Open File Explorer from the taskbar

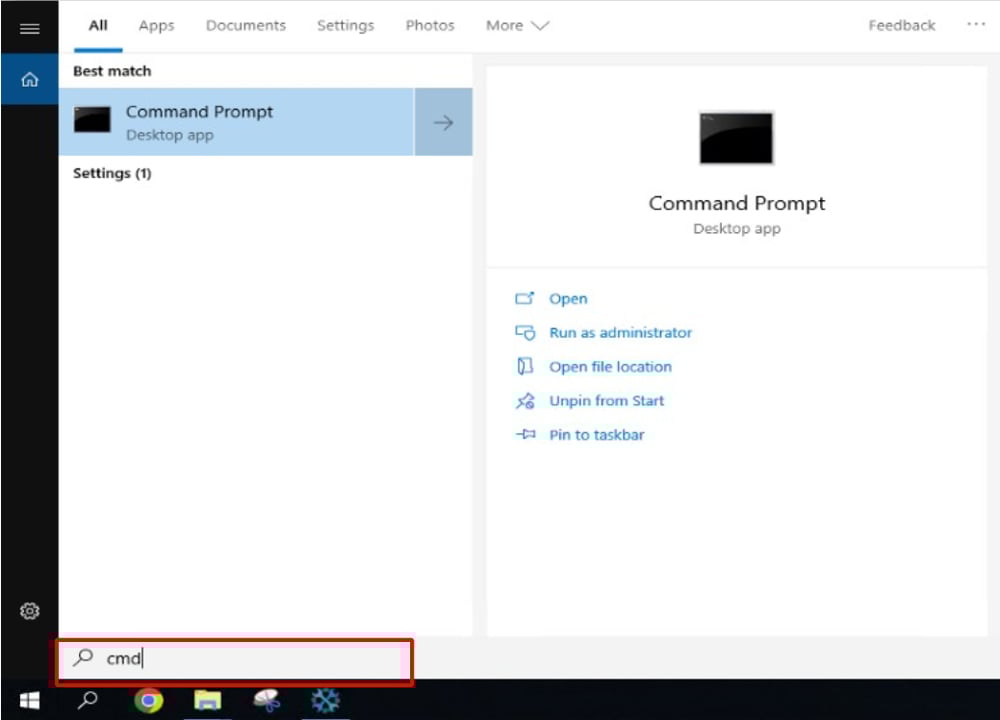click(207, 700)
